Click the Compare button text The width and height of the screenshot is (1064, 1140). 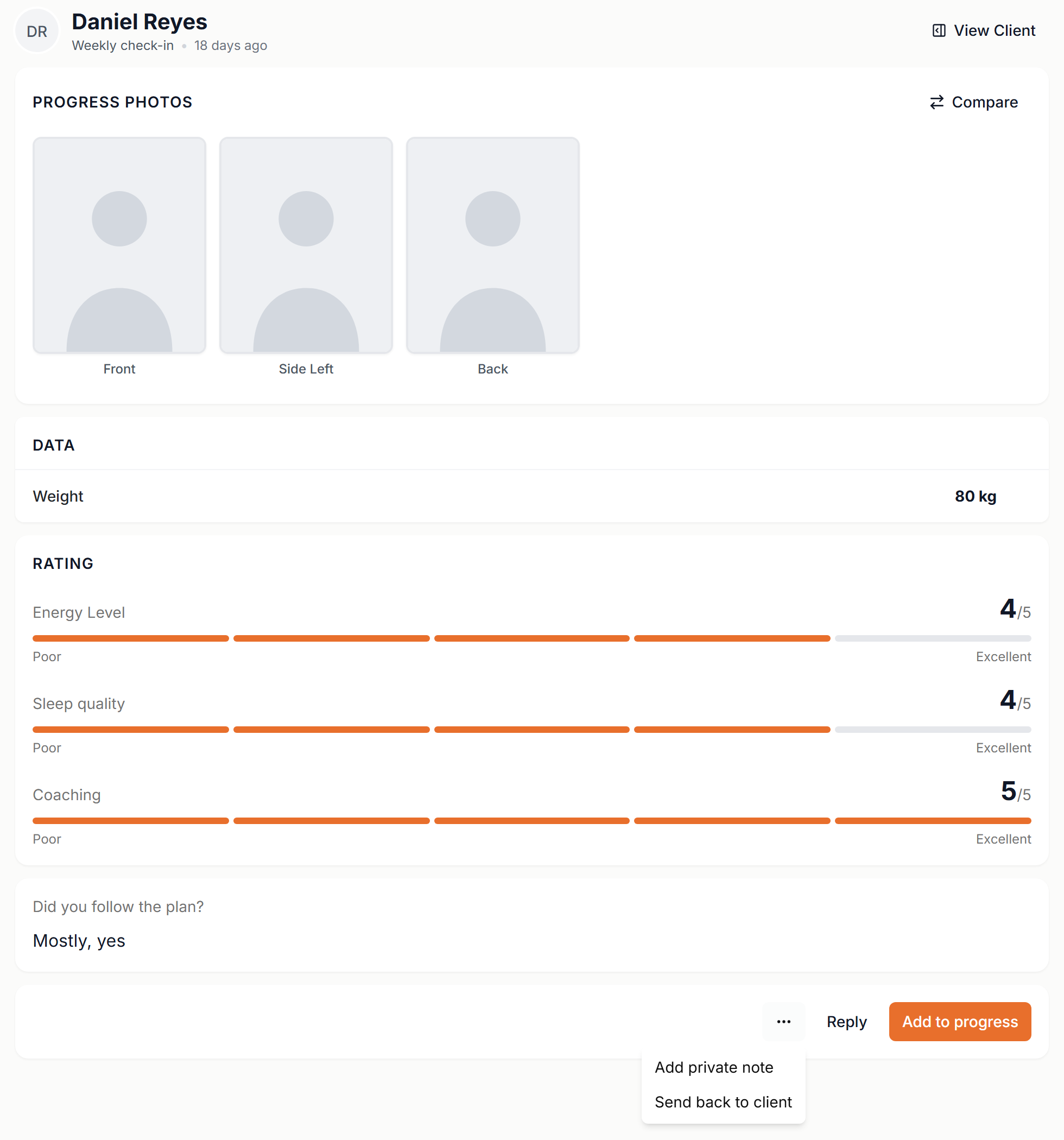pos(985,102)
